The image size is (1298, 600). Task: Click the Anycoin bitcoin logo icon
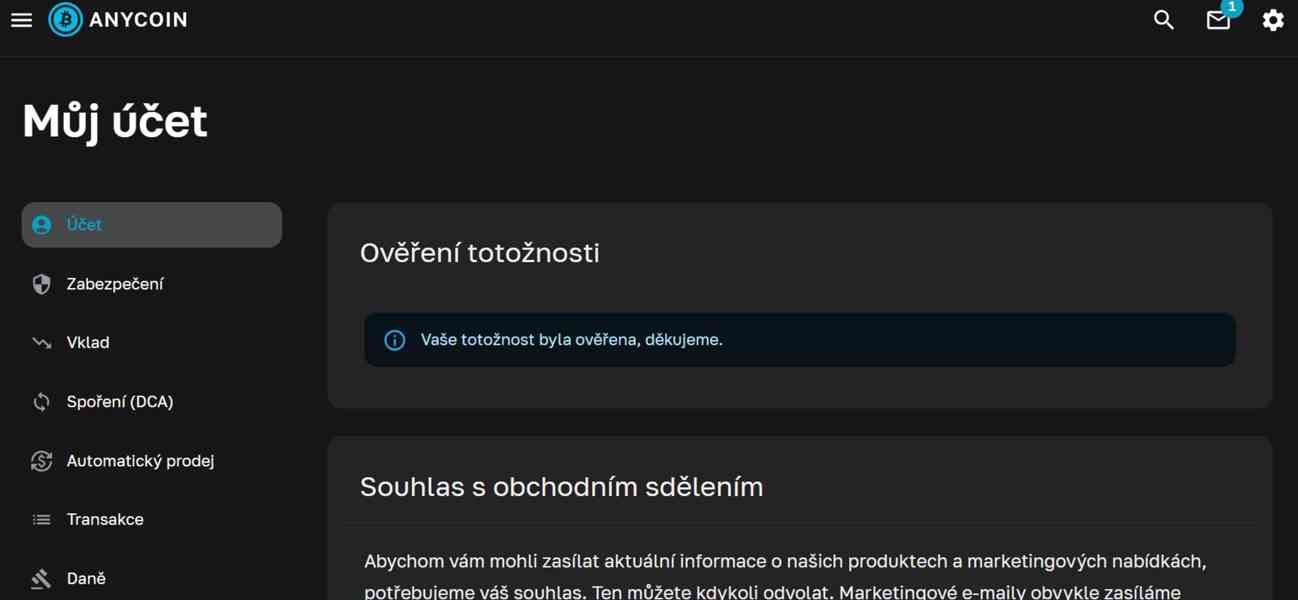point(66,20)
